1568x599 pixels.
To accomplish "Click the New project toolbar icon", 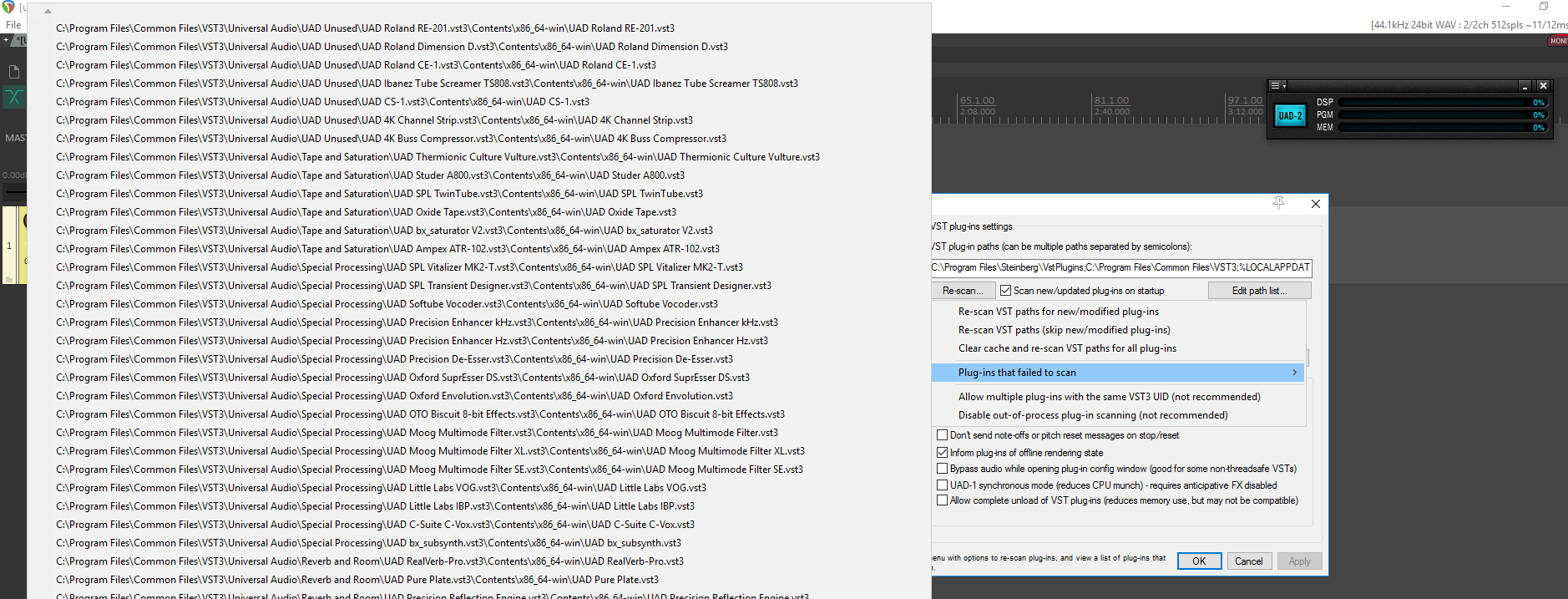I will [14, 73].
